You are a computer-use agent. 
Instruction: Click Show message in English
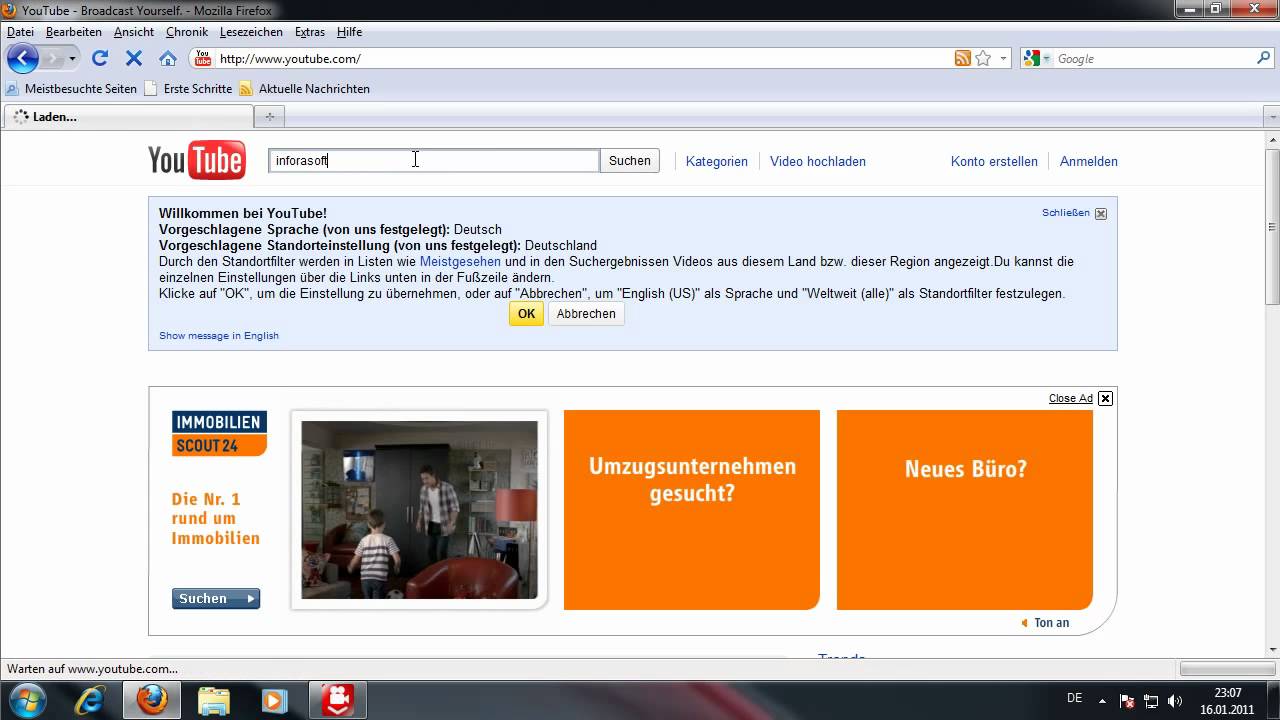(x=219, y=335)
